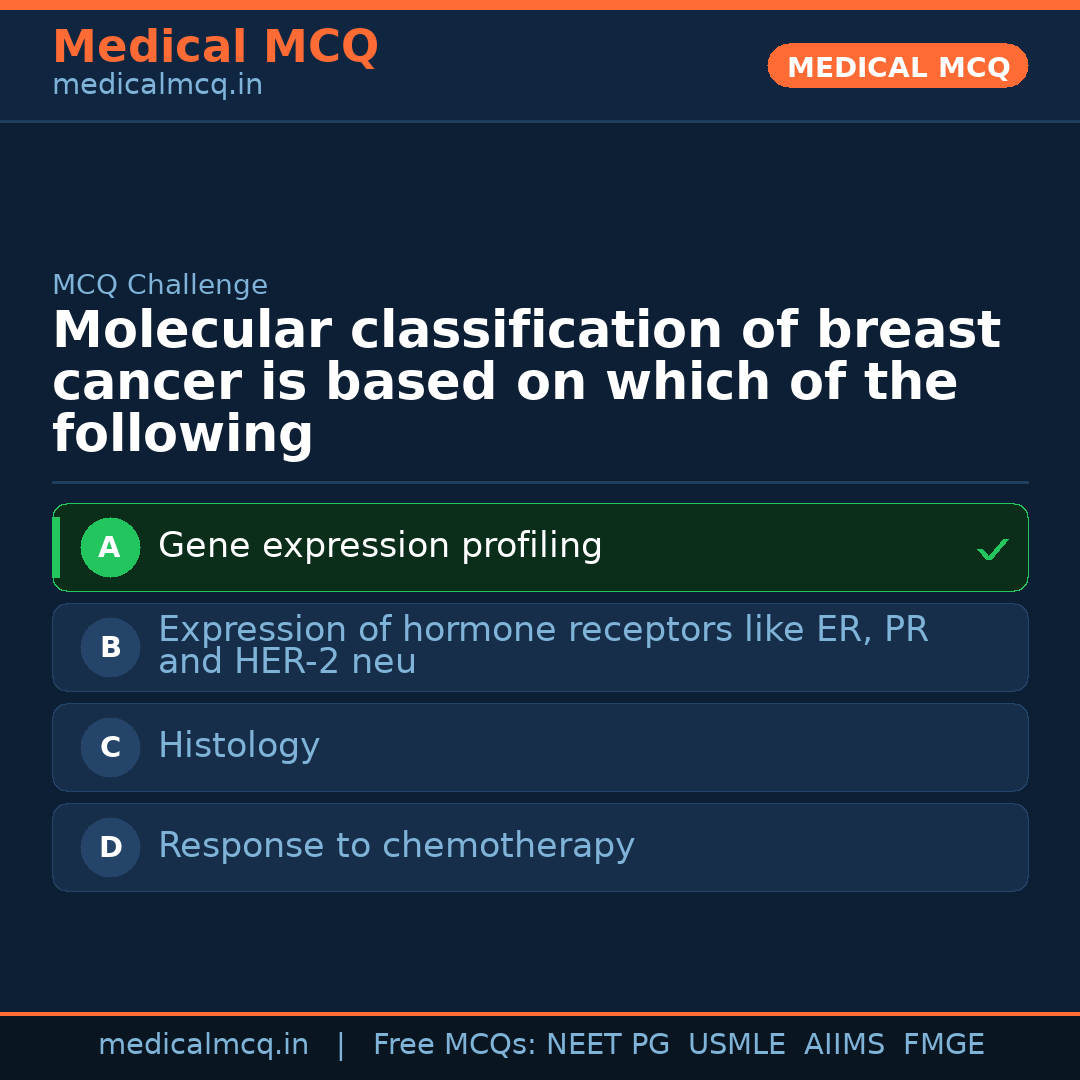Image resolution: width=1080 pixels, height=1080 pixels.
Task: Click the C option circle badge
Action: [x=110, y=747]
